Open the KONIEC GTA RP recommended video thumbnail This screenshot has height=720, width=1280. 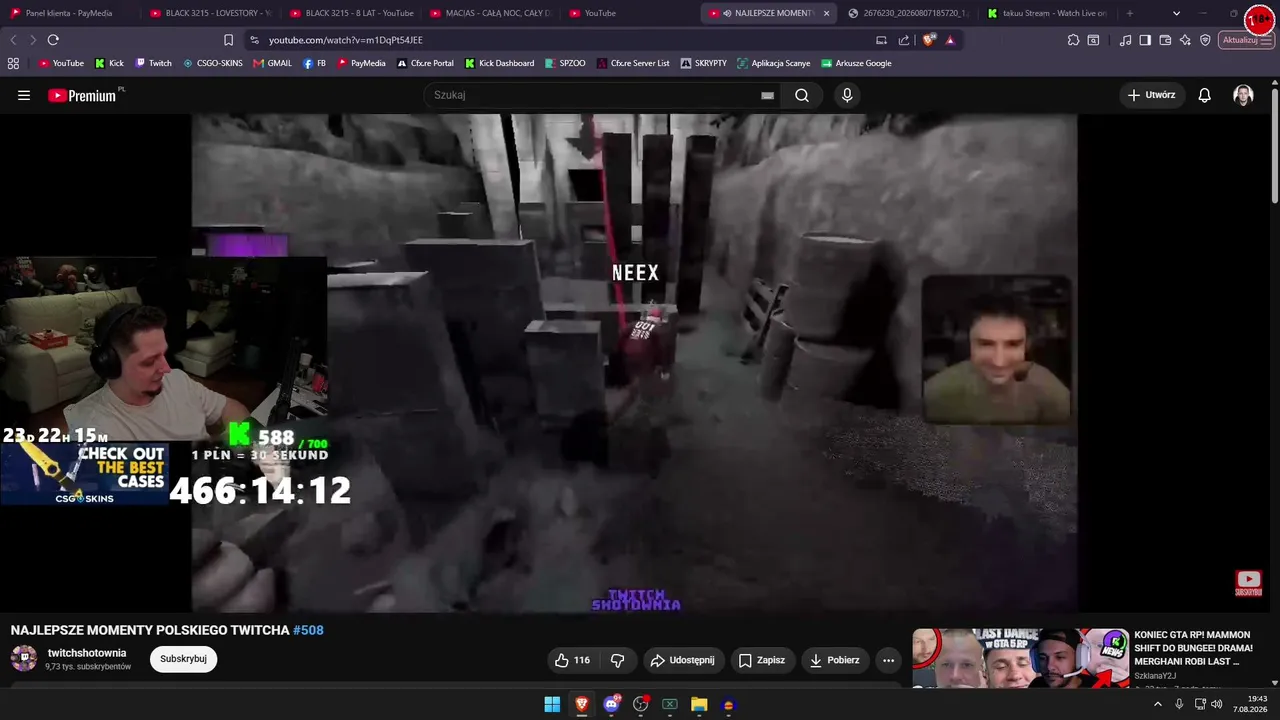pyautogui.click(x=1020, y=658)
